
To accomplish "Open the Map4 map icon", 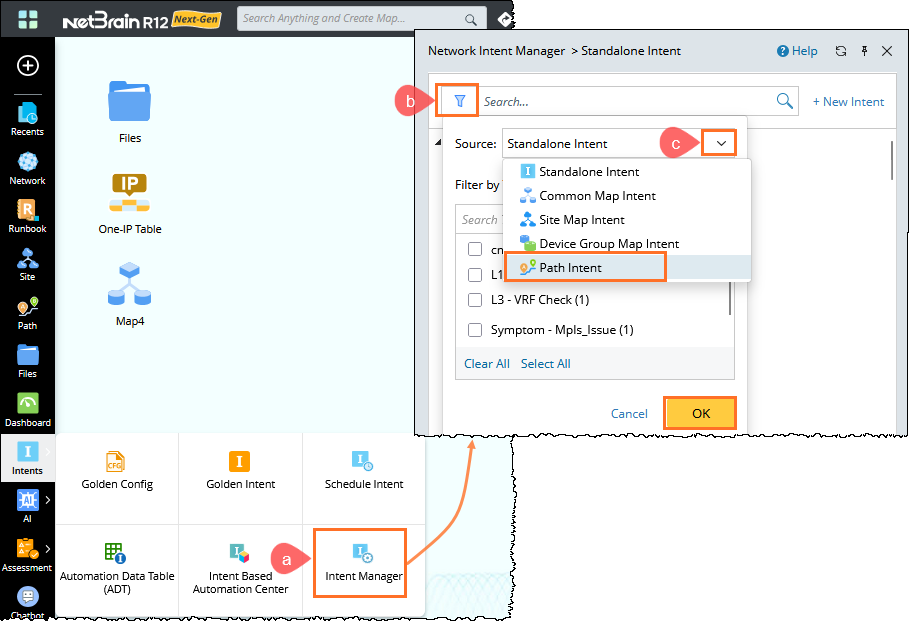I will pos(129,295).
